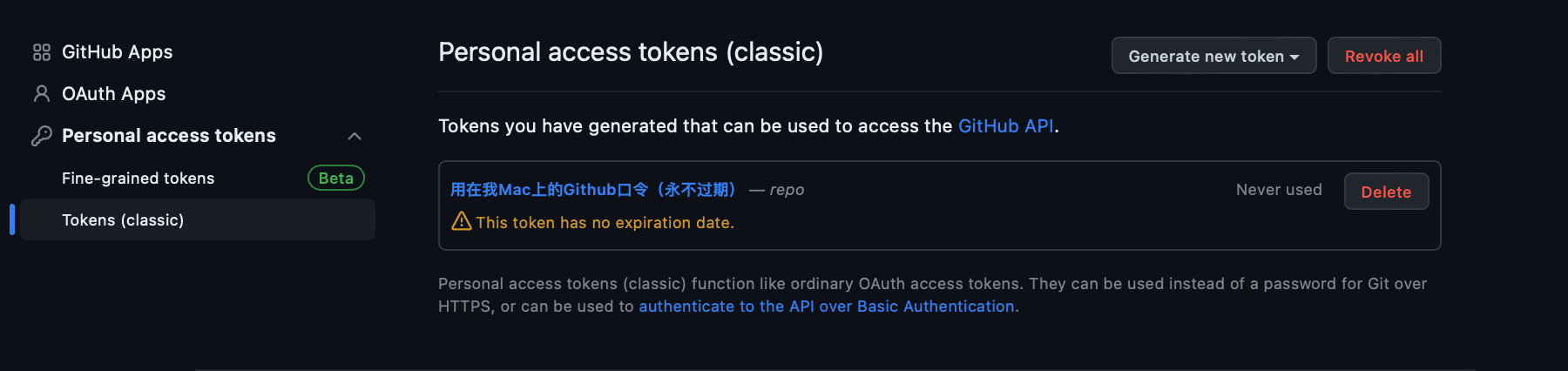Screen dimensions: 1568x371
Task: Delete the Mac Github token
Action: coord(1386,192)
